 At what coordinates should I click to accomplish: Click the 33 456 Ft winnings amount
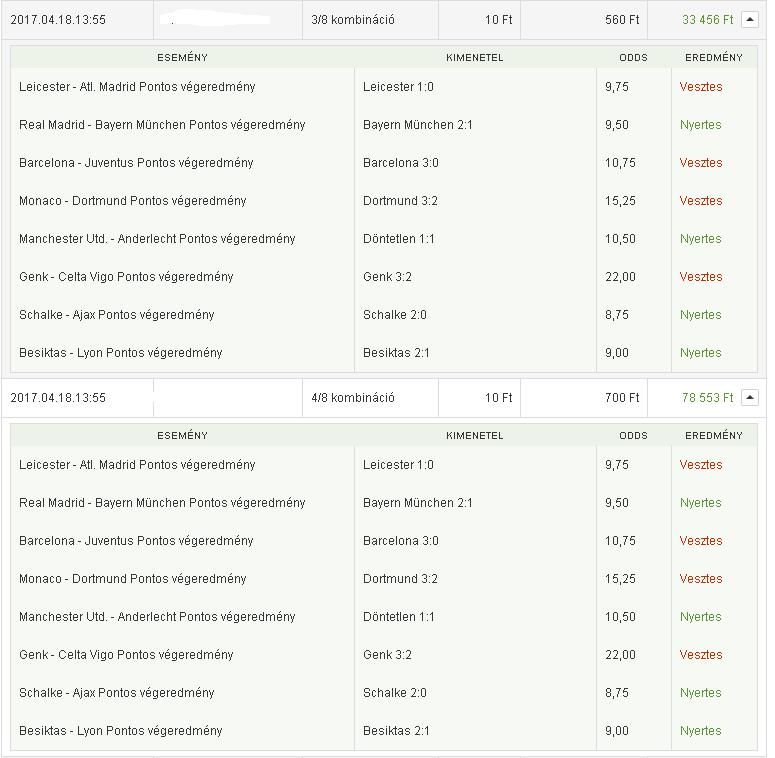click(707, 20)
